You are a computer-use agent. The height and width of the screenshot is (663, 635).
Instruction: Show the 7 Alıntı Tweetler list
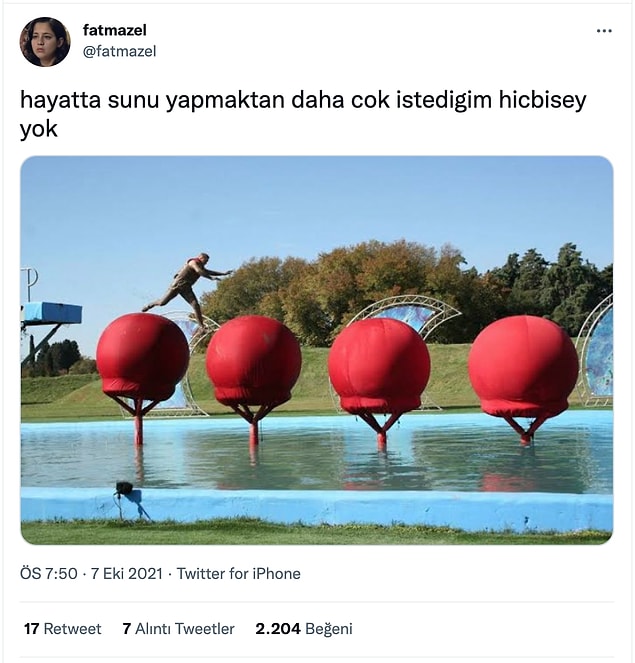point(178,629)
